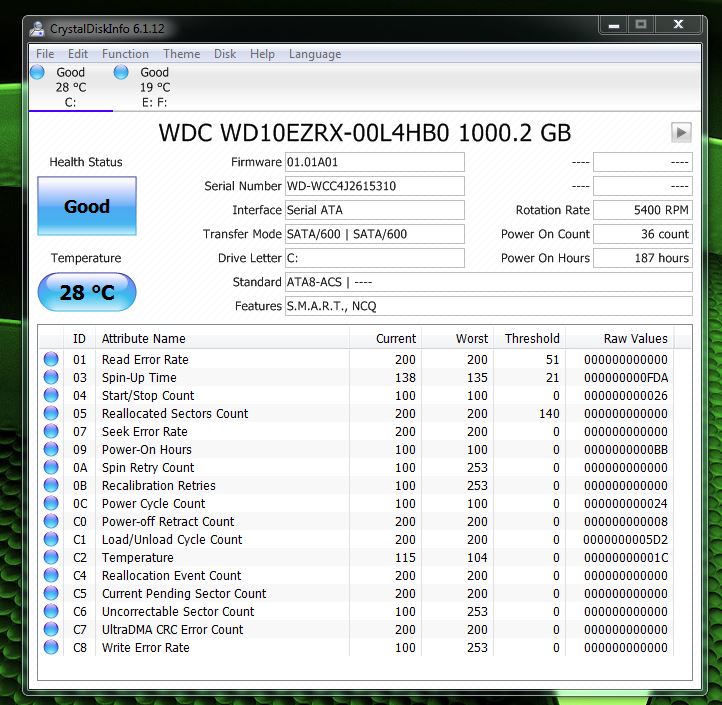
Task: Open the File menu
Action: [45, 54]
